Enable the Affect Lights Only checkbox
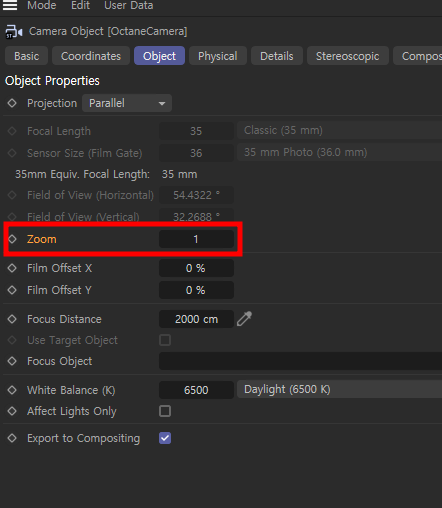Image resolution: width=442 pixels, height=508 pixels. point(165,411)
